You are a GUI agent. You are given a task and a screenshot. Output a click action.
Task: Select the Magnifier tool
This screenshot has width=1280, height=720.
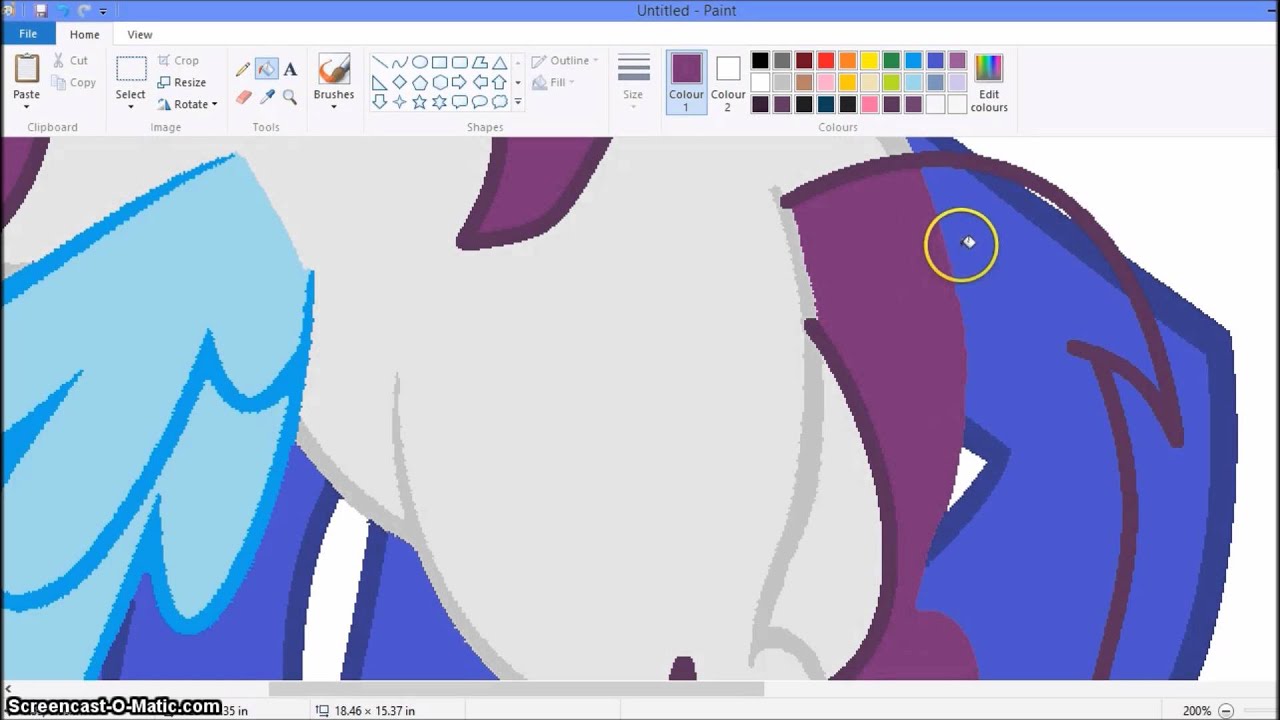(290, 97)
